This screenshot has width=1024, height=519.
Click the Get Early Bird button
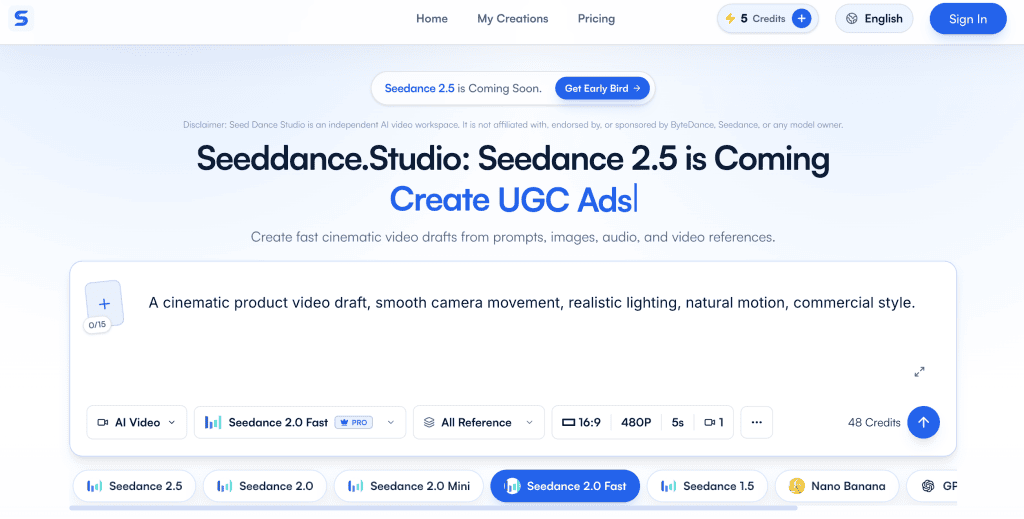click(x=602, y=88)
